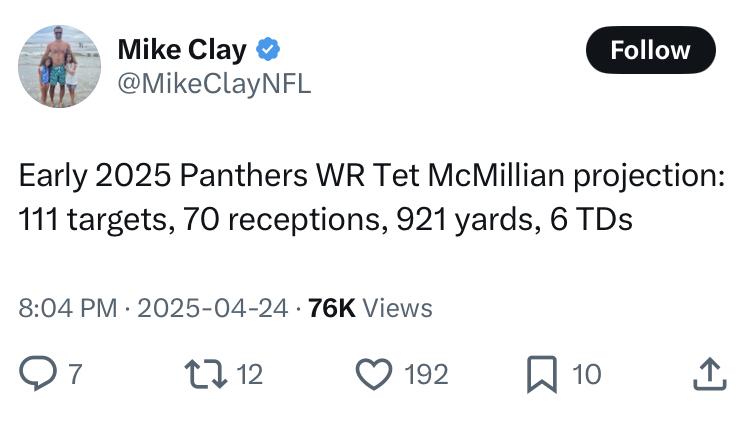The height and width of the screenshot is (435, 750).
Task: Click the tweet line mentioning Tet McMillian
Action: click(x=371, y=176)
